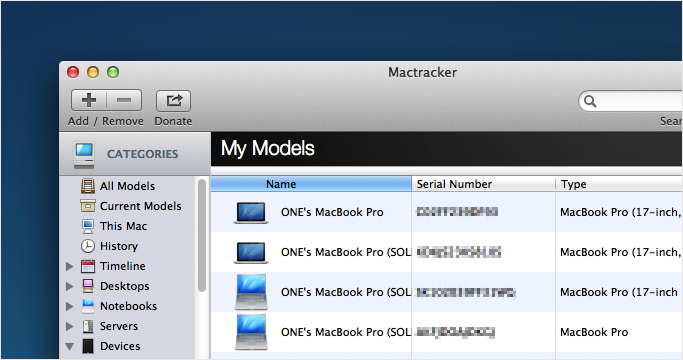The width and height of the screenshot is (683, 360).
Task: Select the Timeline calendar icon
Action: [88, 266]
